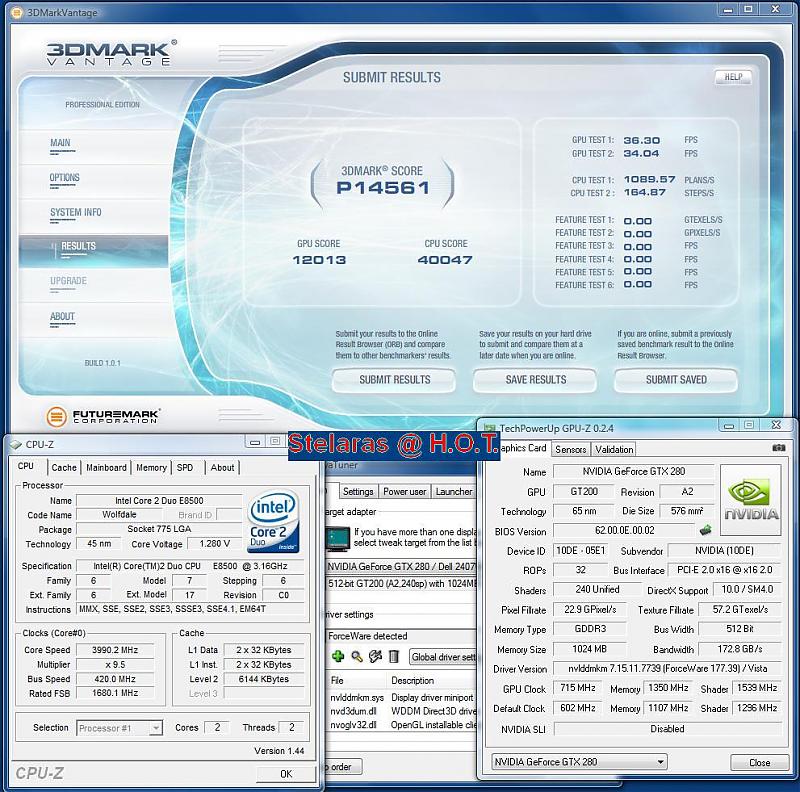The width and height of the screenshot is (800, 792).
Task: Click the nvoglv32.dll file row
Action: [x=402, y=725]
